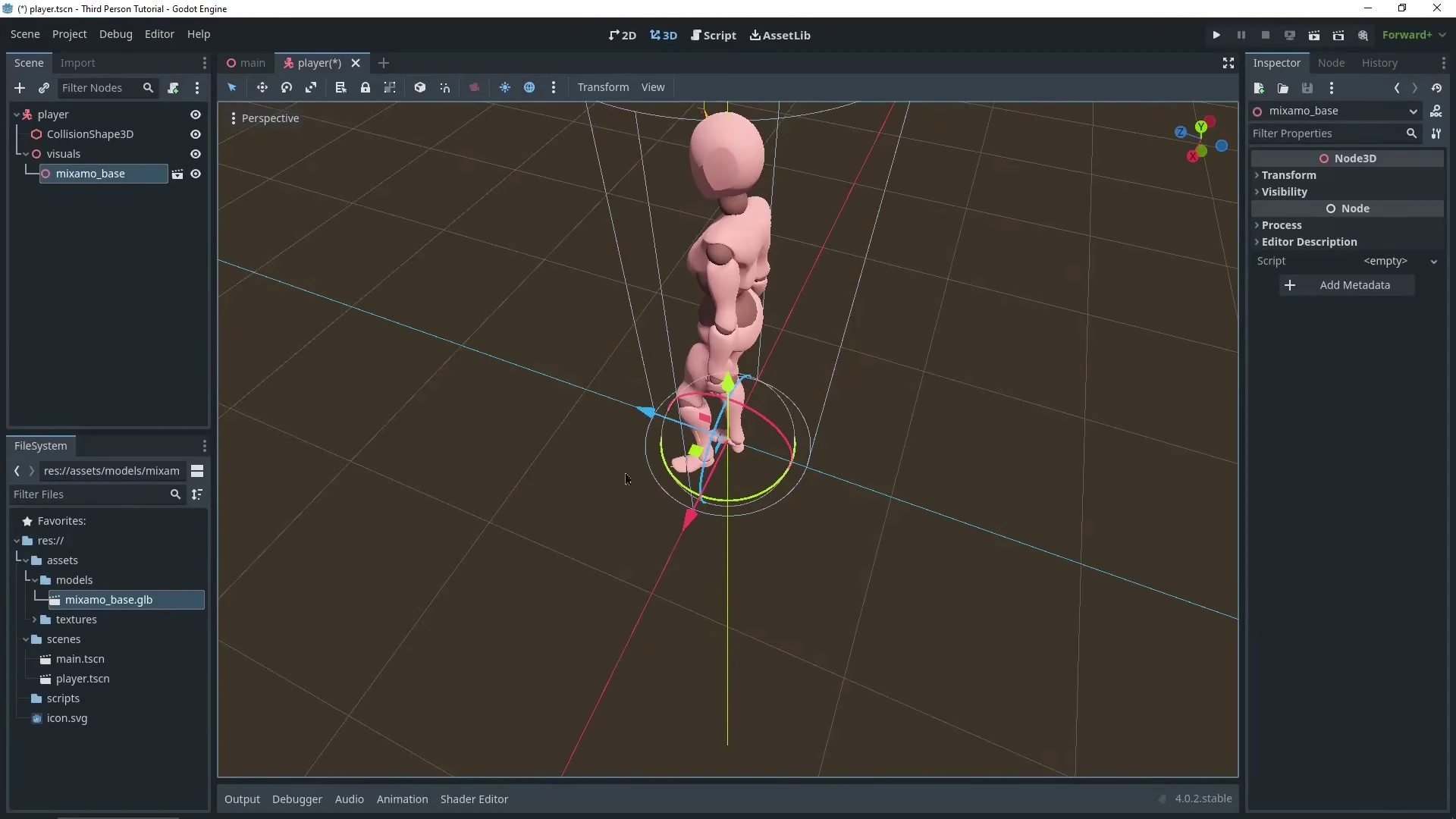Open remote debug options

click(1290, 35)
